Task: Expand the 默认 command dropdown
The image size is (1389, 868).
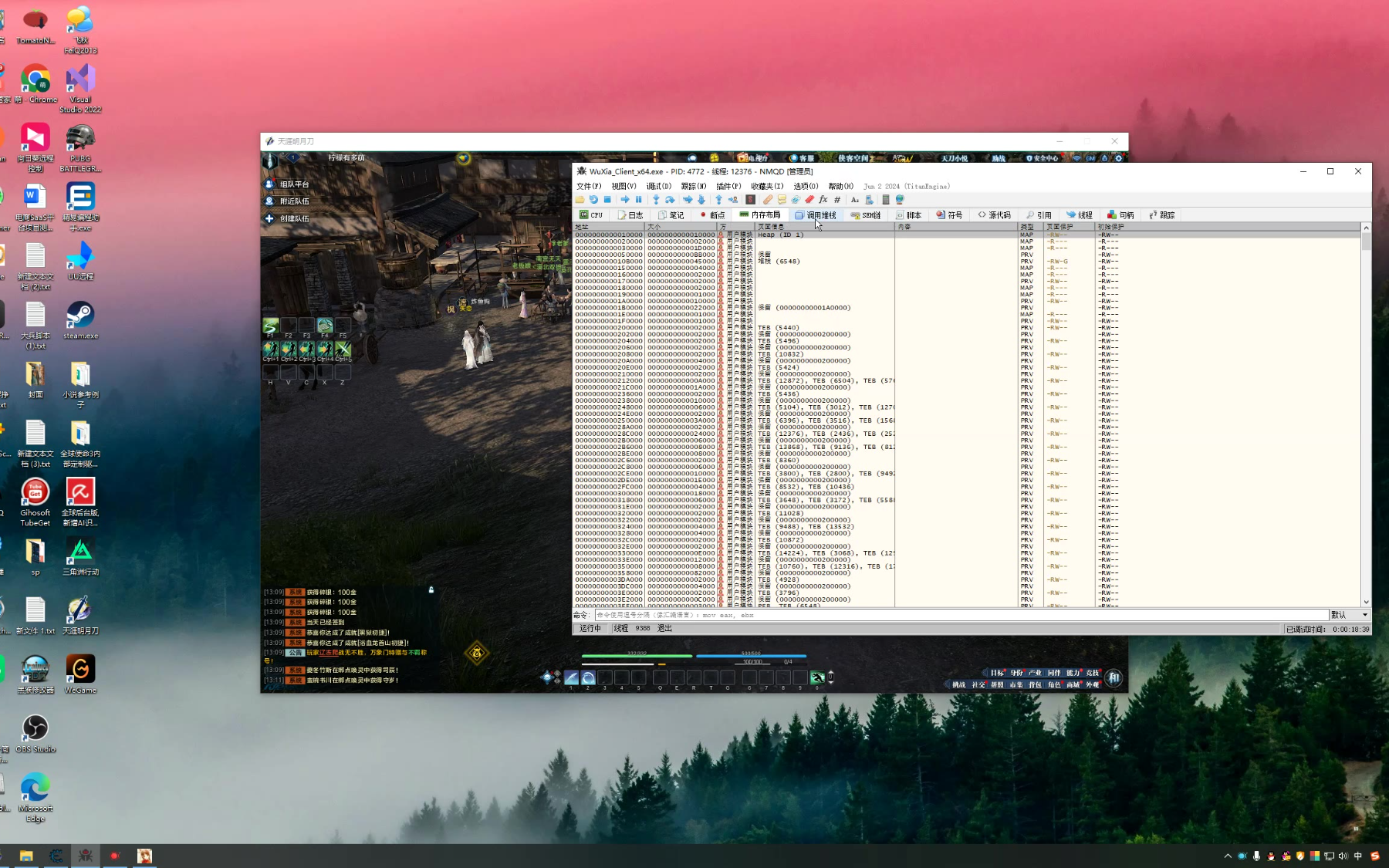Action: tap(1364, 615)
